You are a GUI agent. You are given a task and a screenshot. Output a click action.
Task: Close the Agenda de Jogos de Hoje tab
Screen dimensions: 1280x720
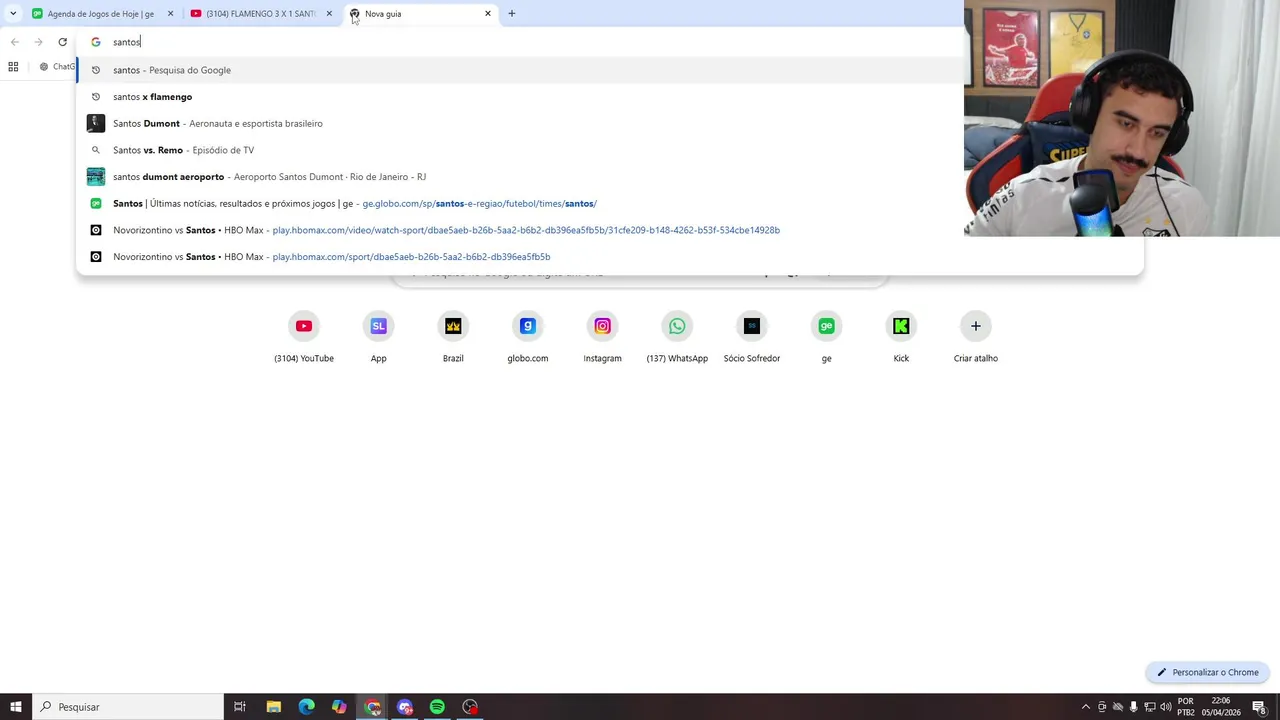tap(170, 14)
